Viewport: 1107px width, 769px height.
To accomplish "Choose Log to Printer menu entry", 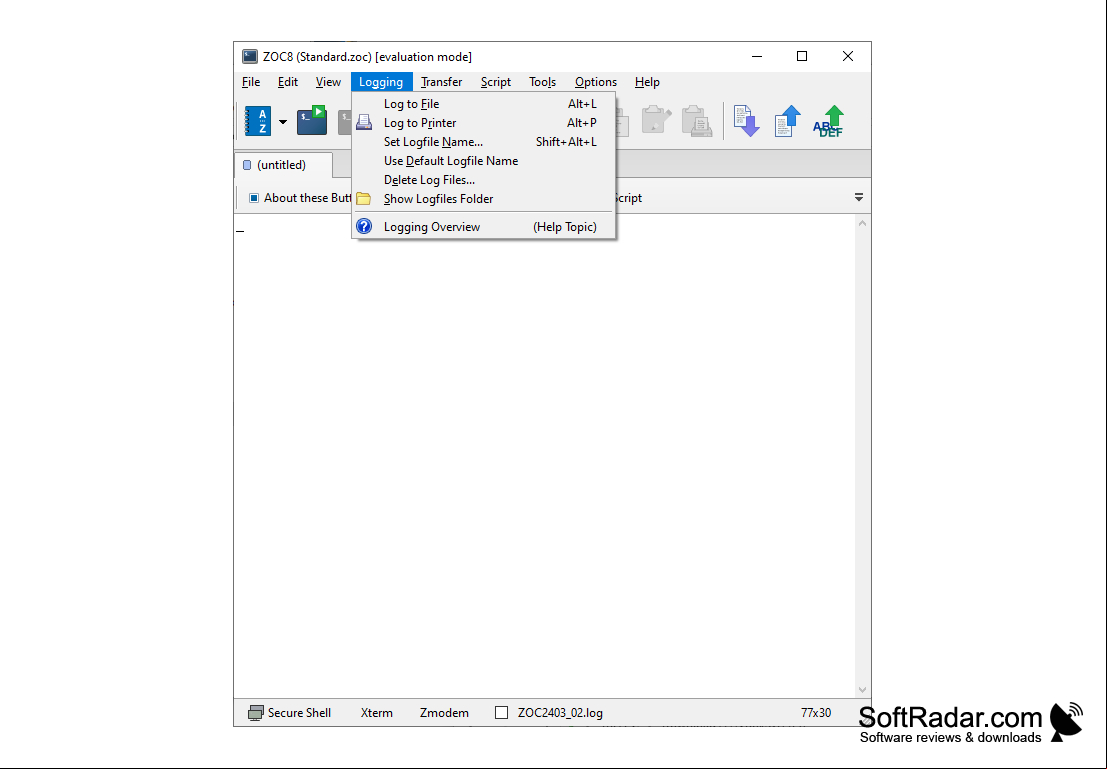I will pos(484,123).
